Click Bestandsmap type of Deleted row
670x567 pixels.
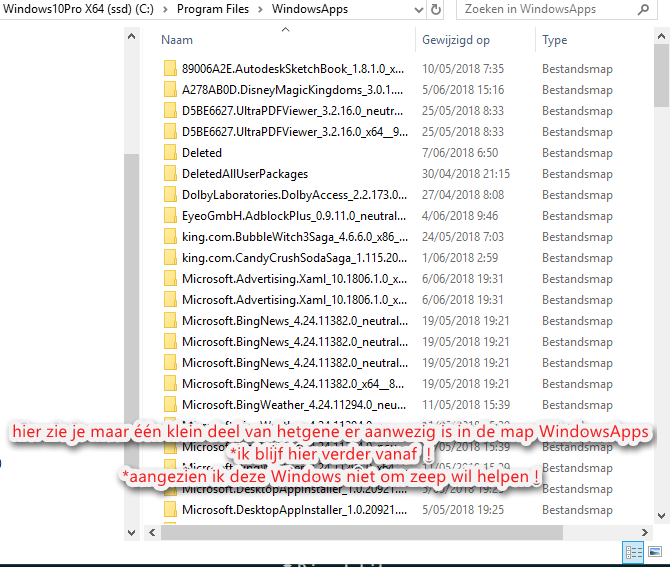[577, 153]
